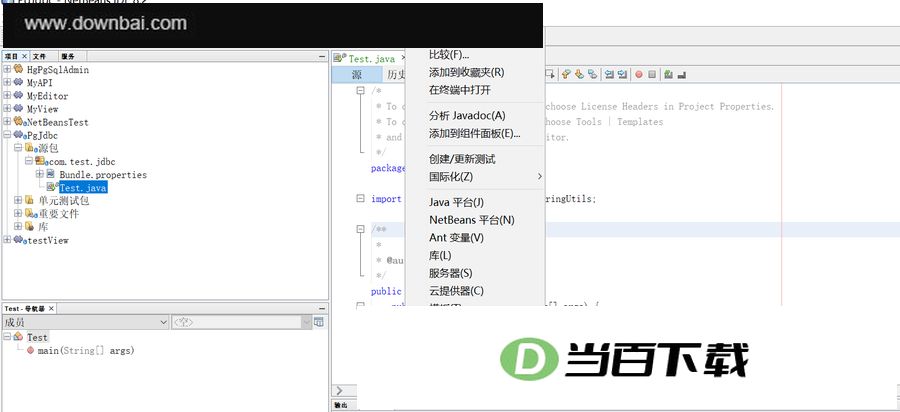
Task: Select 云提供器(C) in the context menu
Action: [475, 291]
